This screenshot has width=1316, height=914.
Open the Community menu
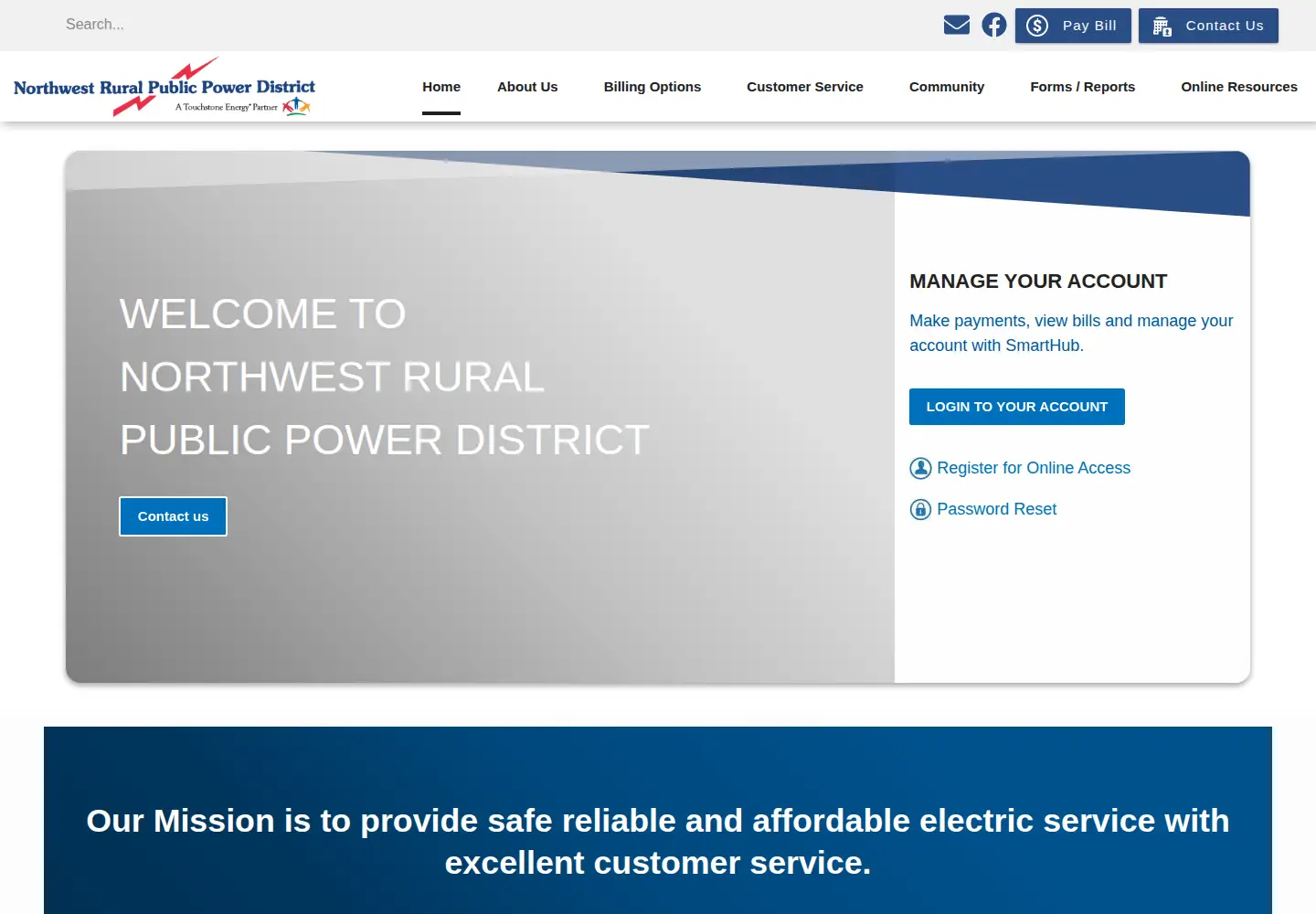(947, 87)
